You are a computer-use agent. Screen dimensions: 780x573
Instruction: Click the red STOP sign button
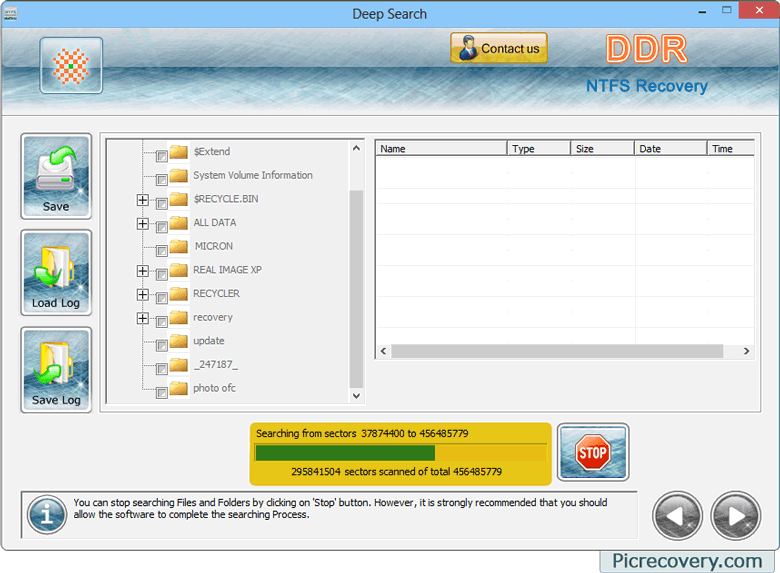(593, 452)
